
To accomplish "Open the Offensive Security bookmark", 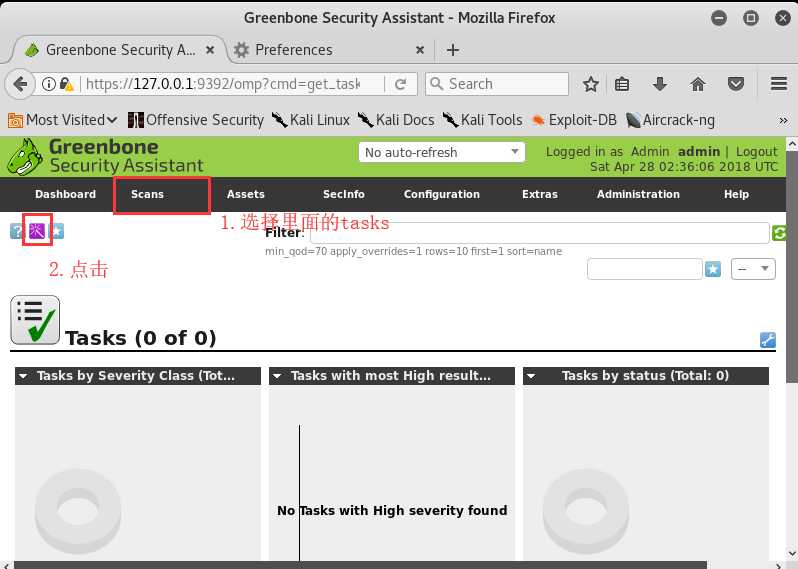I will click(196, 120).
